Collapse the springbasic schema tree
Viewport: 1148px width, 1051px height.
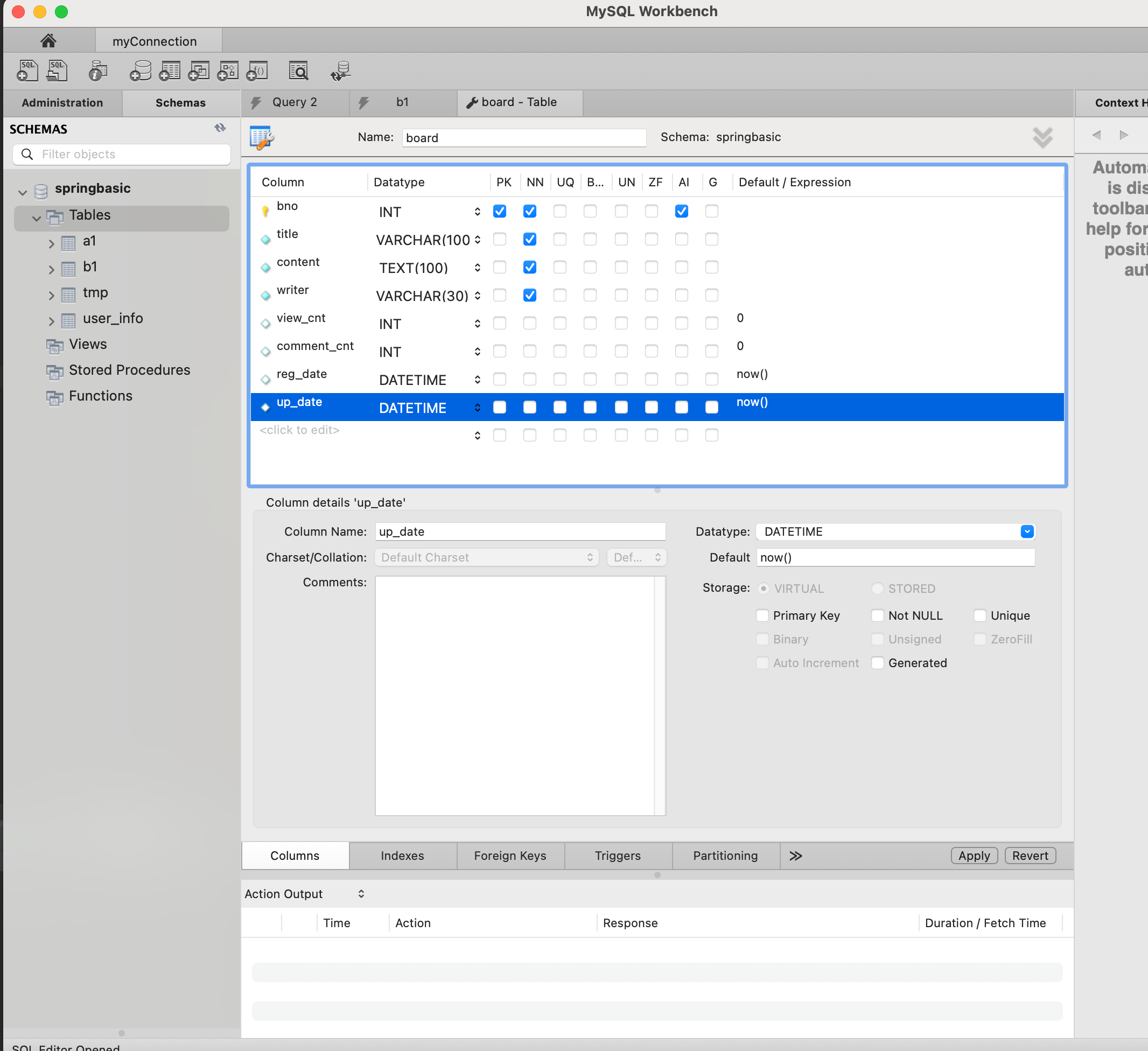tap(23, 192)
